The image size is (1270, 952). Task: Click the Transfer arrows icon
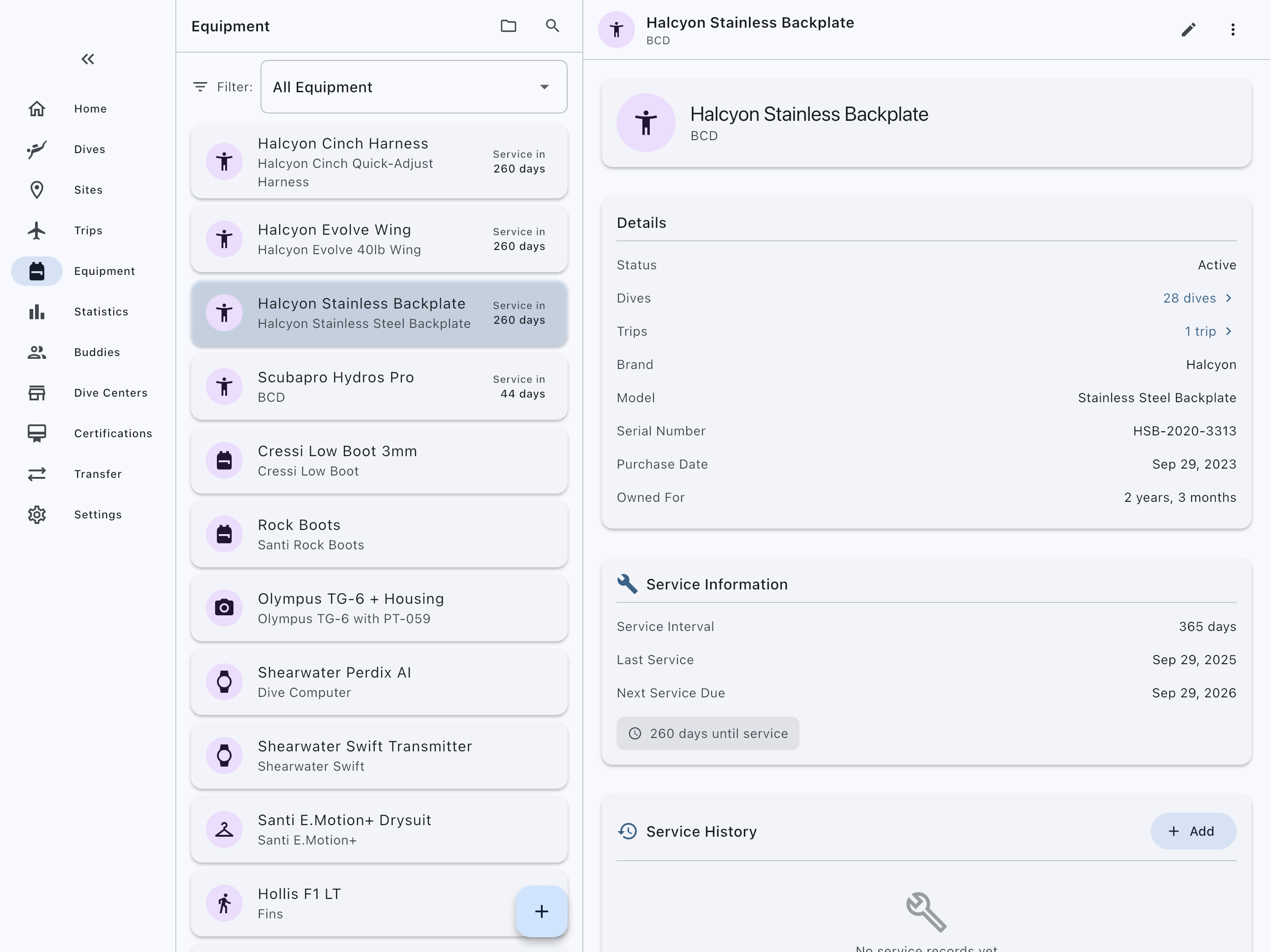[x=37, y=474]
